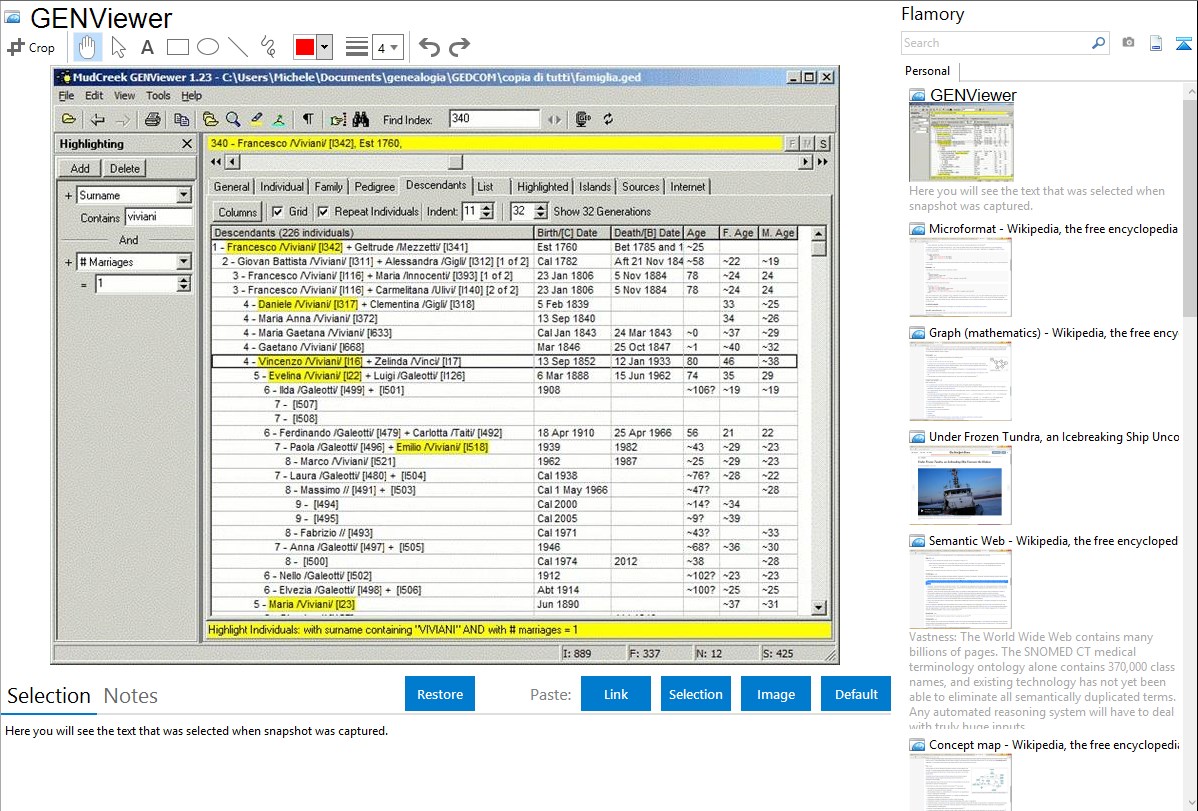Open the line width dropdown
The image size is (1198, 811).
coord(387,47)
